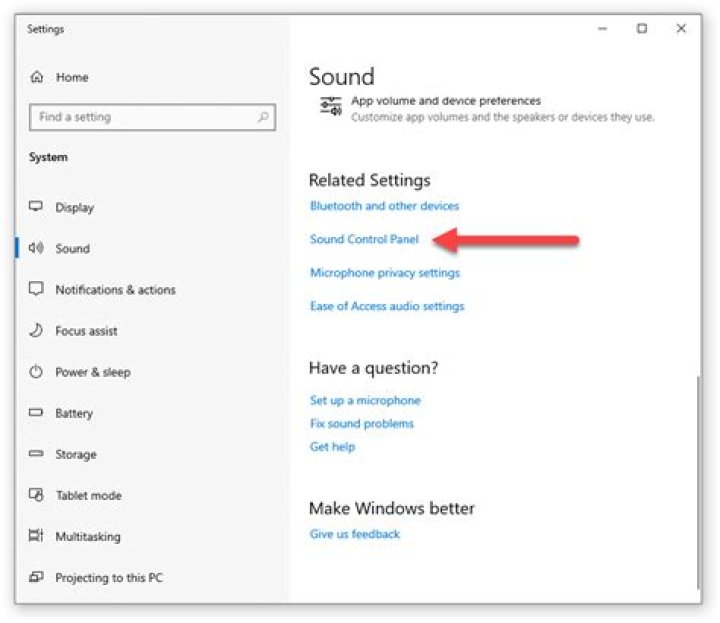The image size is (720, 623).
Task: Click the Related Settings heading
Action: point(370,180)
